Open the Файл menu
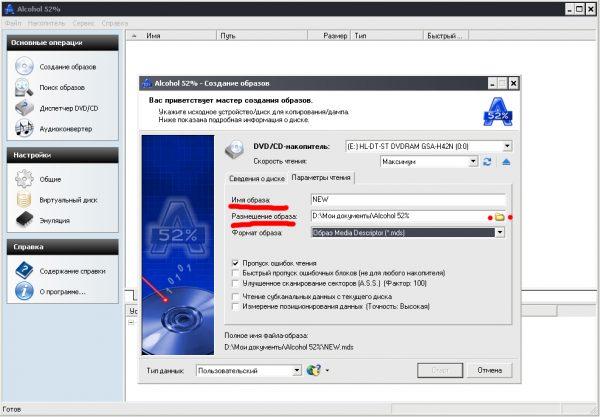The width and height of the screenshot is (600, 417). pyautogui.click(x=13, y=23)
